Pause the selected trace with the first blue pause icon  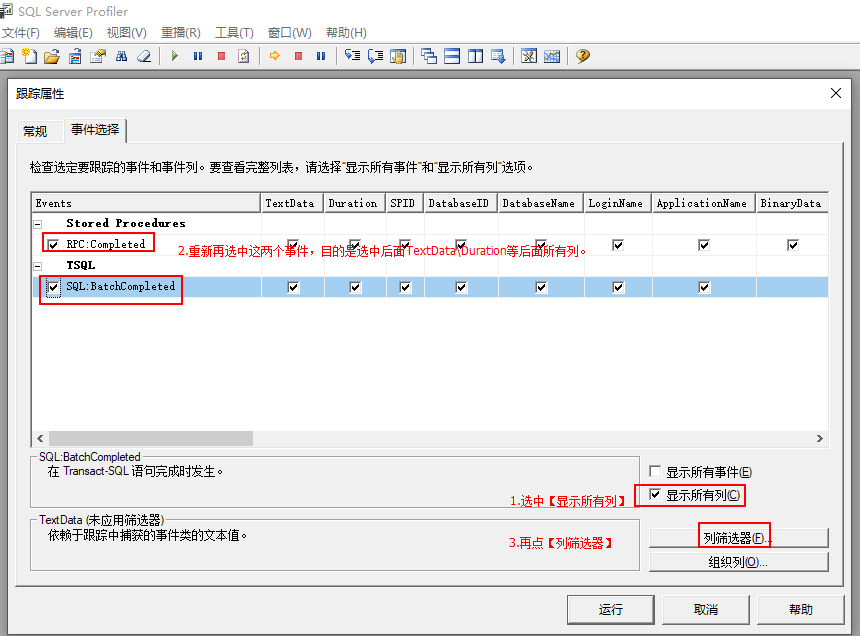[198, 56]
